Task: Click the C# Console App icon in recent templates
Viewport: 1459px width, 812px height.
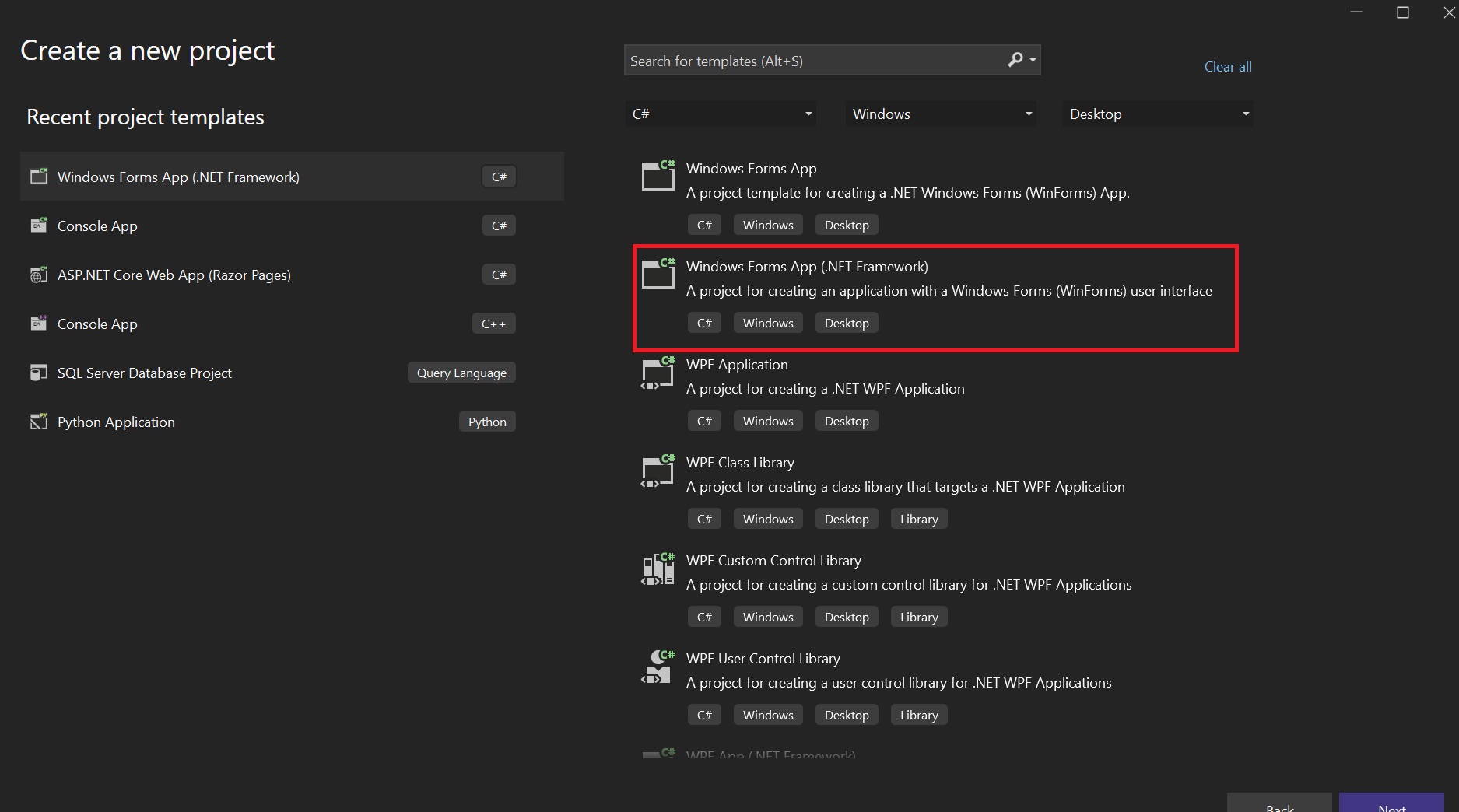Action: pyautogui.click(x=38, y=225)
